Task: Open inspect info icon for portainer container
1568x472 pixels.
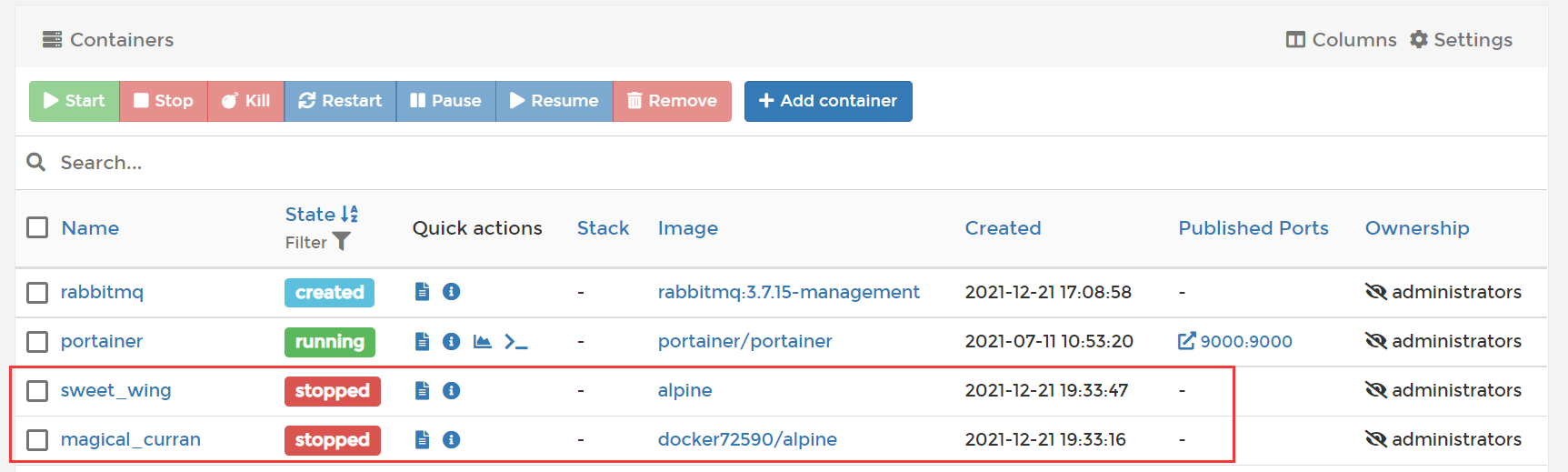Action: [x=451, y=341]
